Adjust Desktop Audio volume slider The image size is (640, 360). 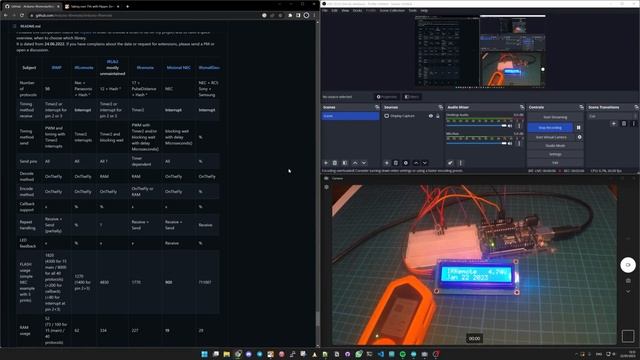(476, 126)
